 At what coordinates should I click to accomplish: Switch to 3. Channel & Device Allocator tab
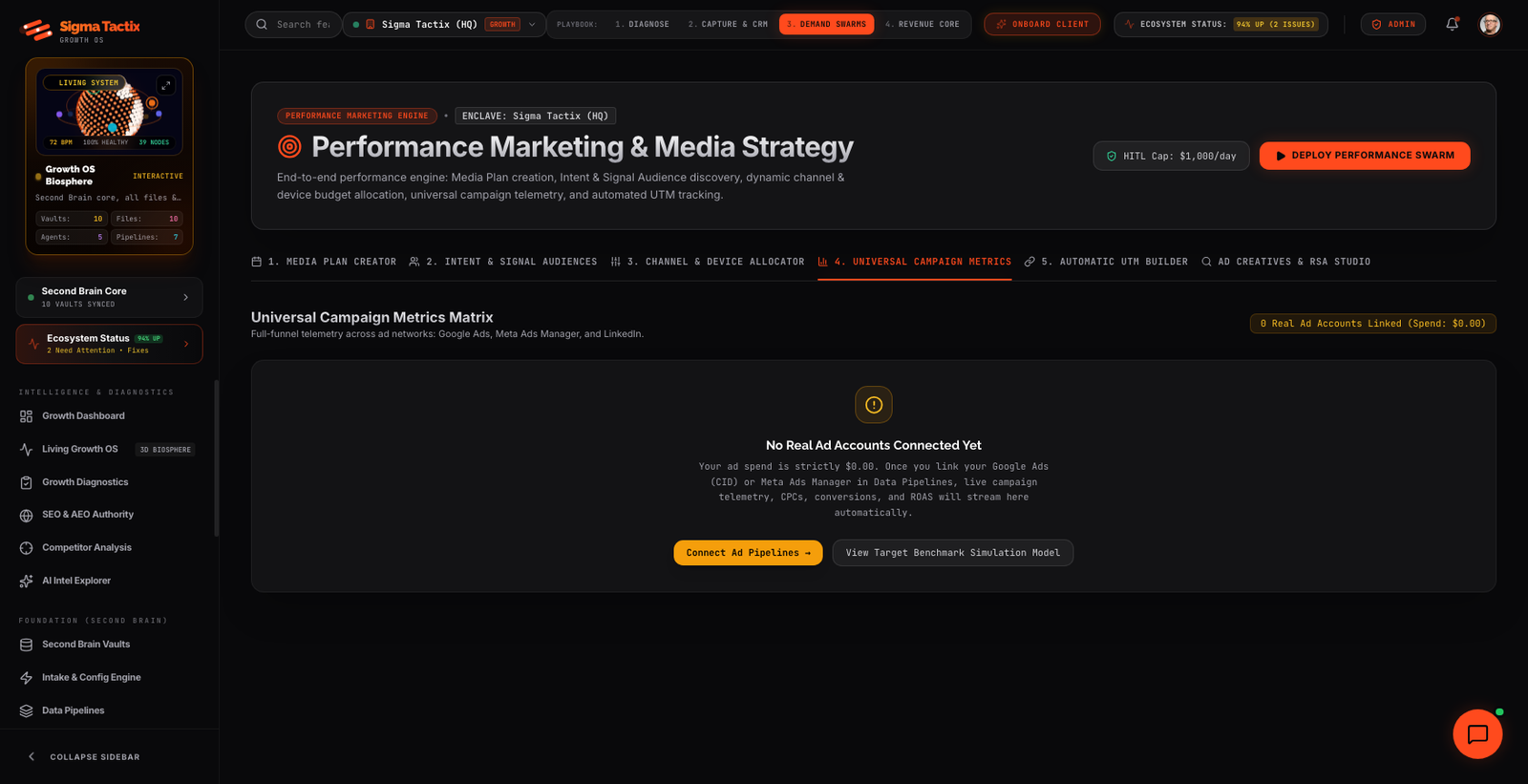click(708, 262)
